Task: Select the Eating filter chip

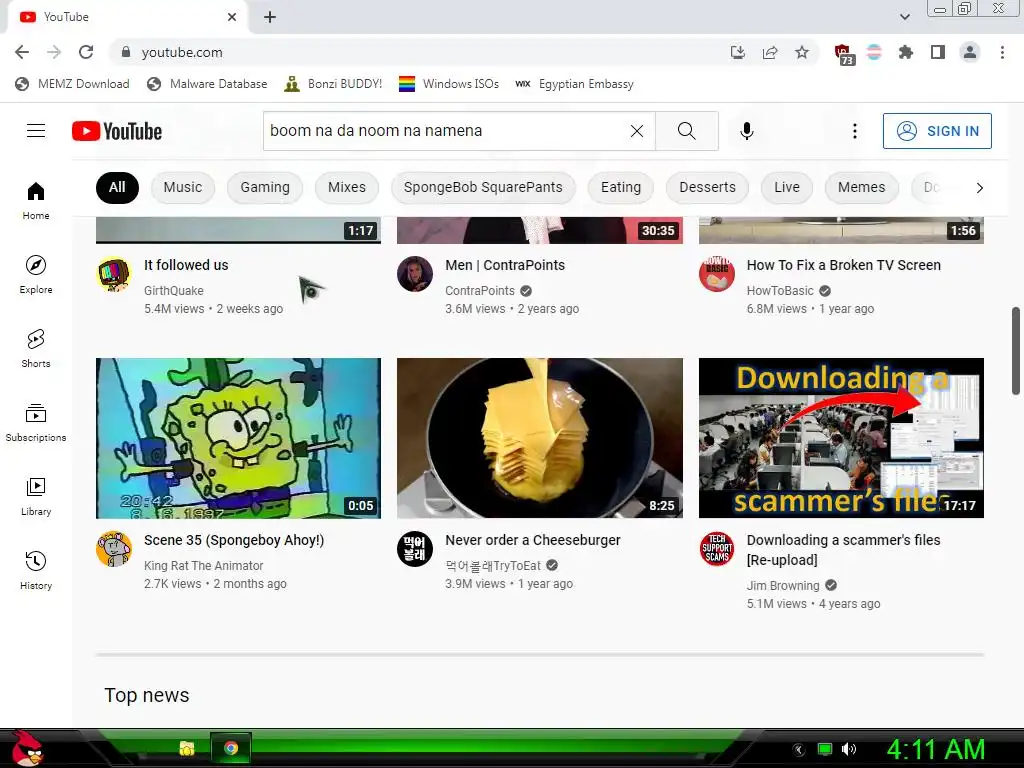Action: pyautogui.click(x=620, y=188)
